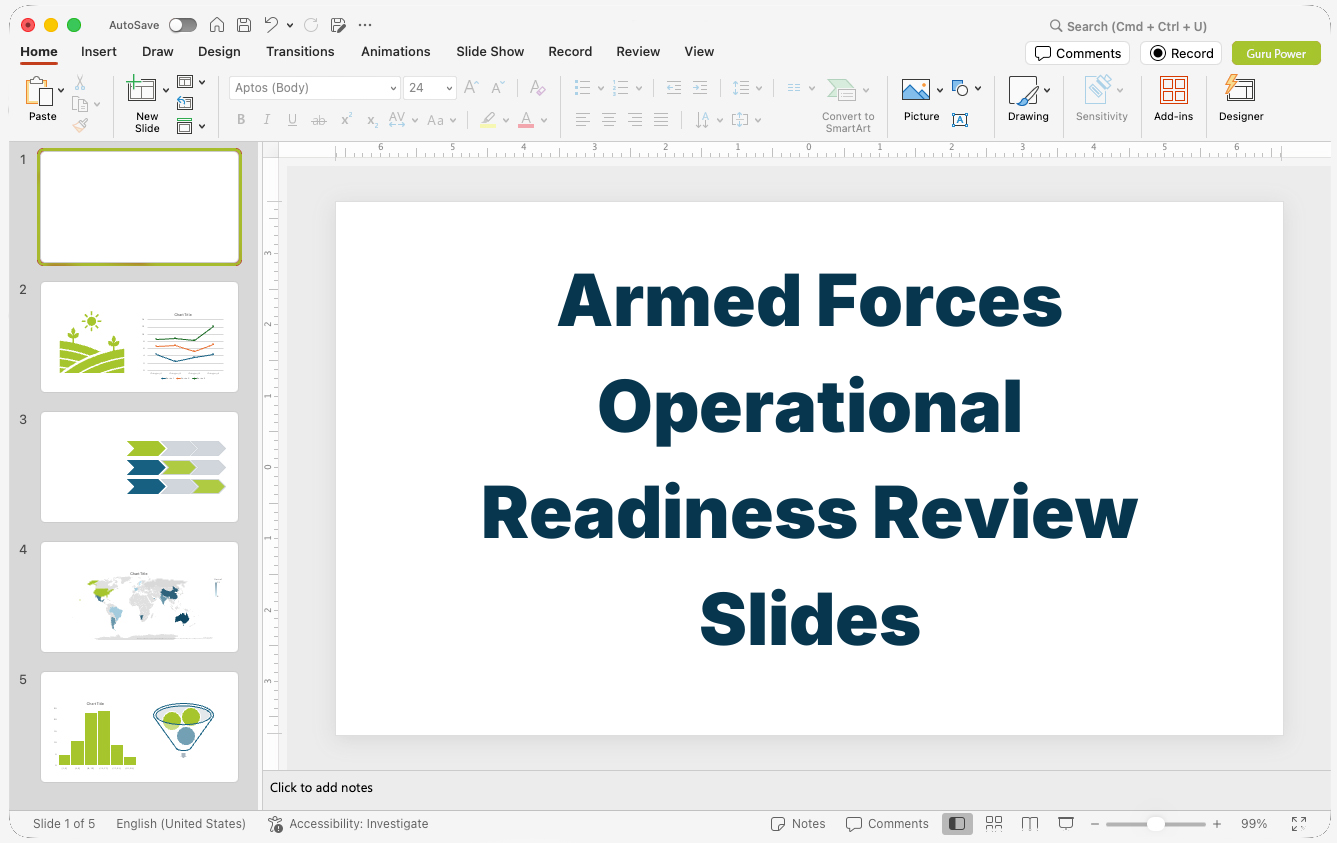
Task: Click the Redo arrow icon
Action: 311,25
